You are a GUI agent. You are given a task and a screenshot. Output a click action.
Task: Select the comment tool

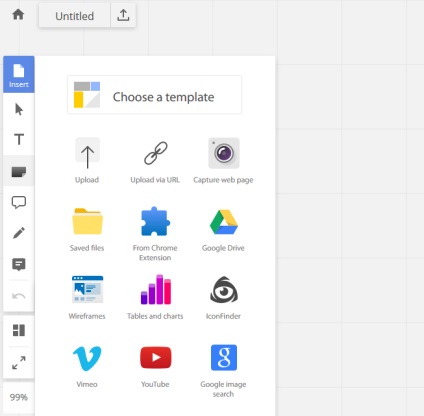coord(19,264)
